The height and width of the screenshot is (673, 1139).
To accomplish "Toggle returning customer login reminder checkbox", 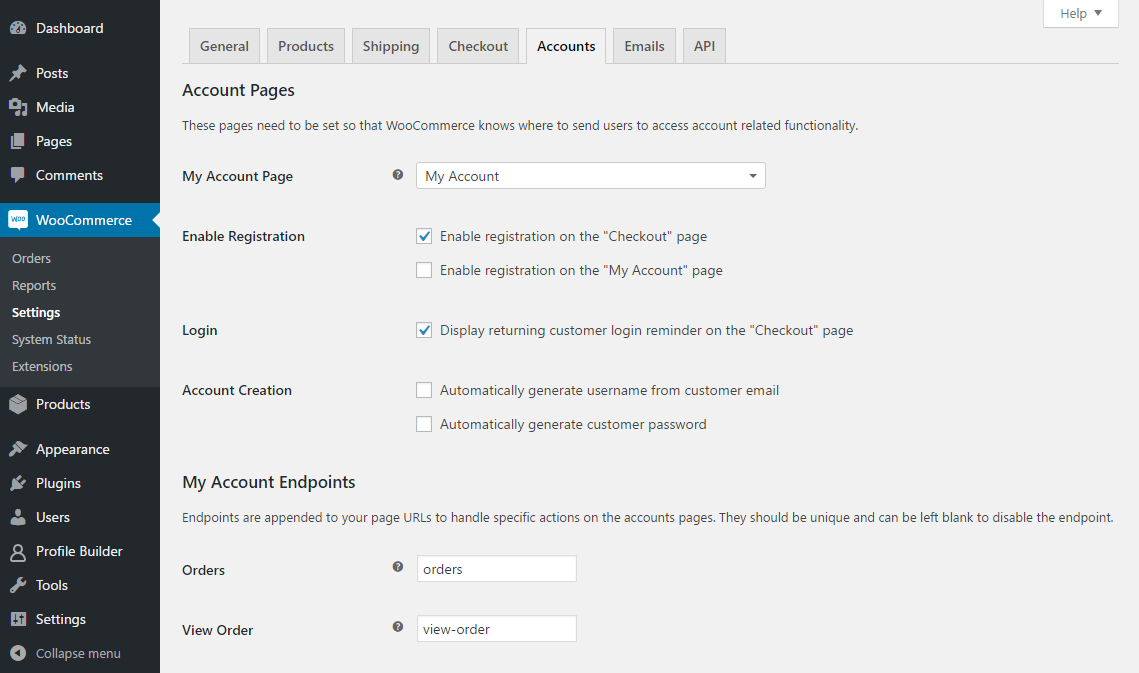I will (424, 330).
